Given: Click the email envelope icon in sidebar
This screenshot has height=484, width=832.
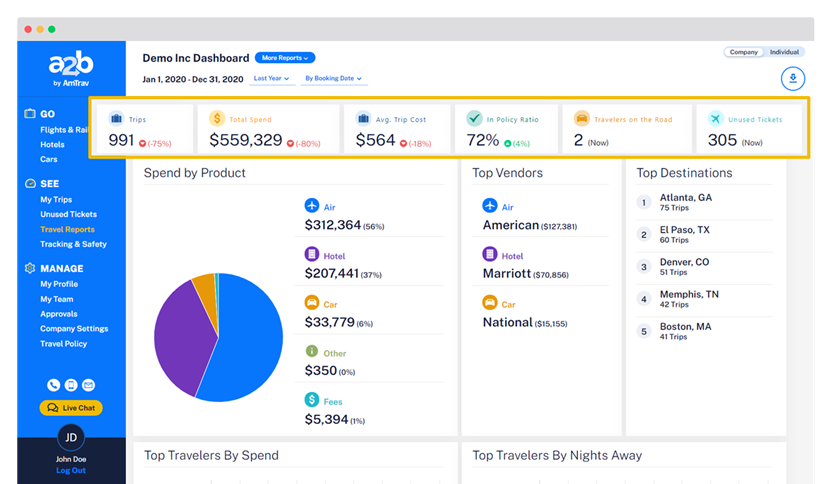Looking at the screenshot, I should pyautogui.click(x=88, y=385).
